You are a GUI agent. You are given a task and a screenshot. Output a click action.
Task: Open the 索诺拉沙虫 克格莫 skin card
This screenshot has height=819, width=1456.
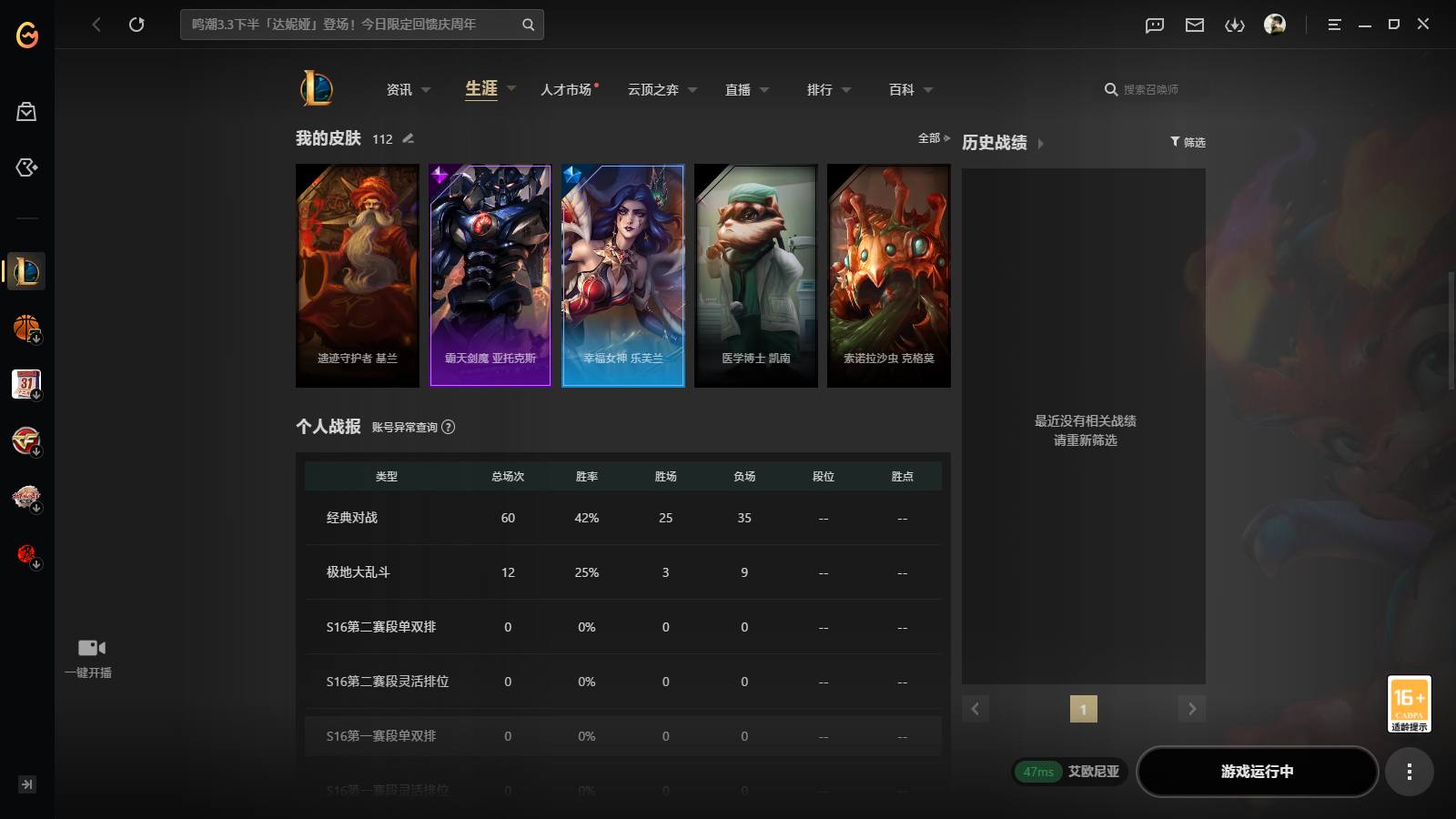889,276
